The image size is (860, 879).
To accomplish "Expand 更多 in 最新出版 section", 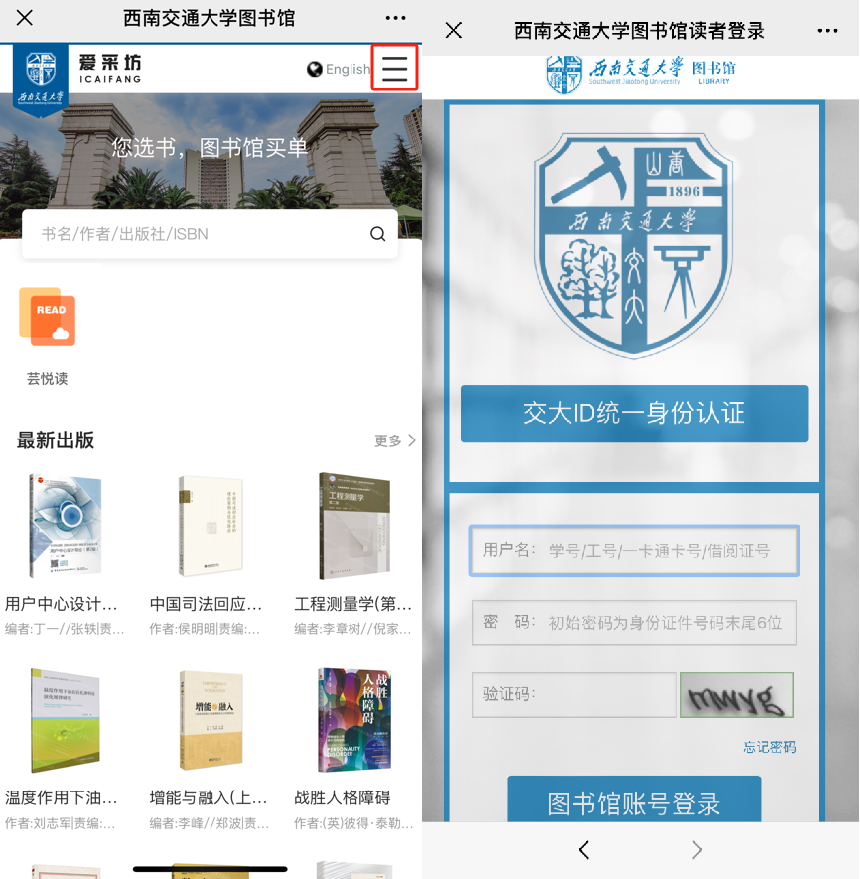I will (x=394, y=440).
